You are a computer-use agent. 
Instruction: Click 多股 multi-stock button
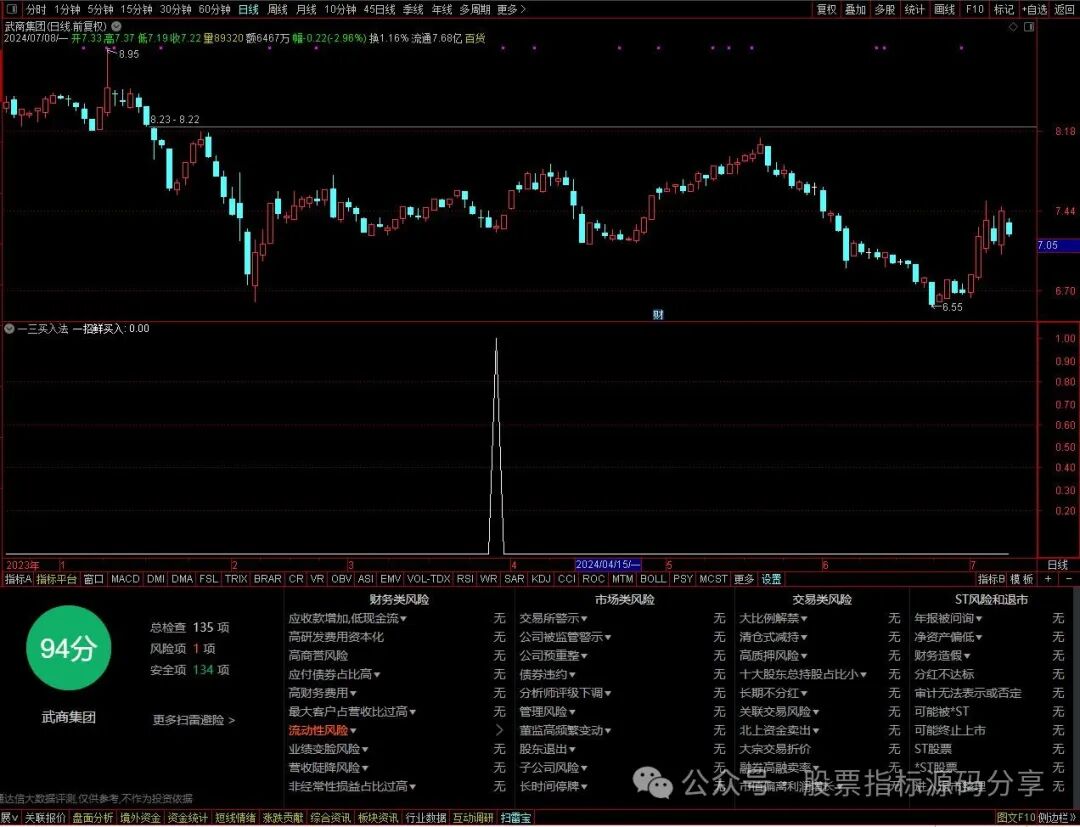pyautogui.click(x=884, y=9)
